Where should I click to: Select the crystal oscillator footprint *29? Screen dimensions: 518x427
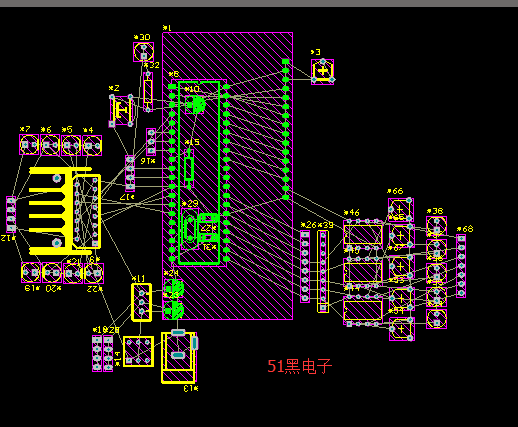(190, 229)
